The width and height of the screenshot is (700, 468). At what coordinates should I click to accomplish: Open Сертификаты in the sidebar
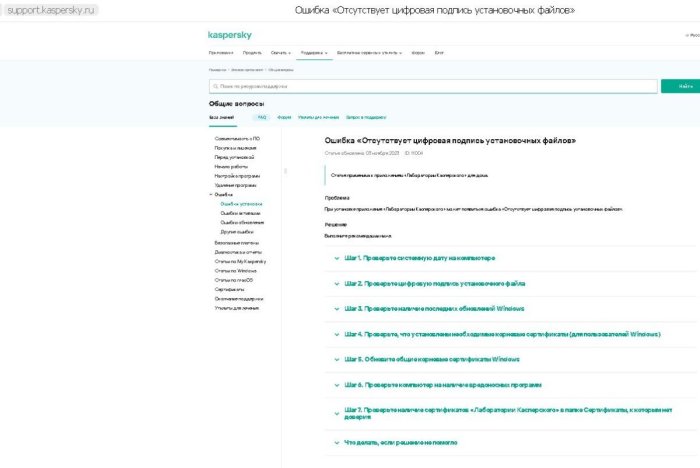point(229,290)
